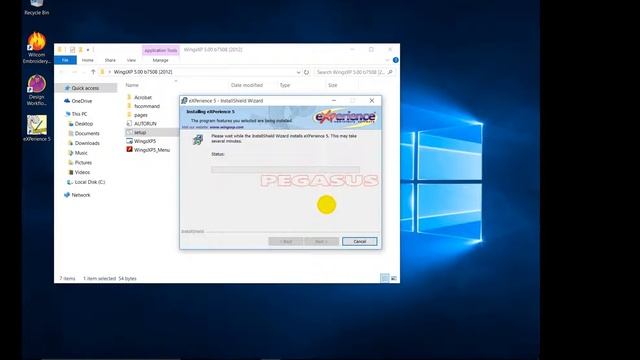640x360 pixels.
Task: Click the Explorer back navigation arrow
Action: [62, 72]
